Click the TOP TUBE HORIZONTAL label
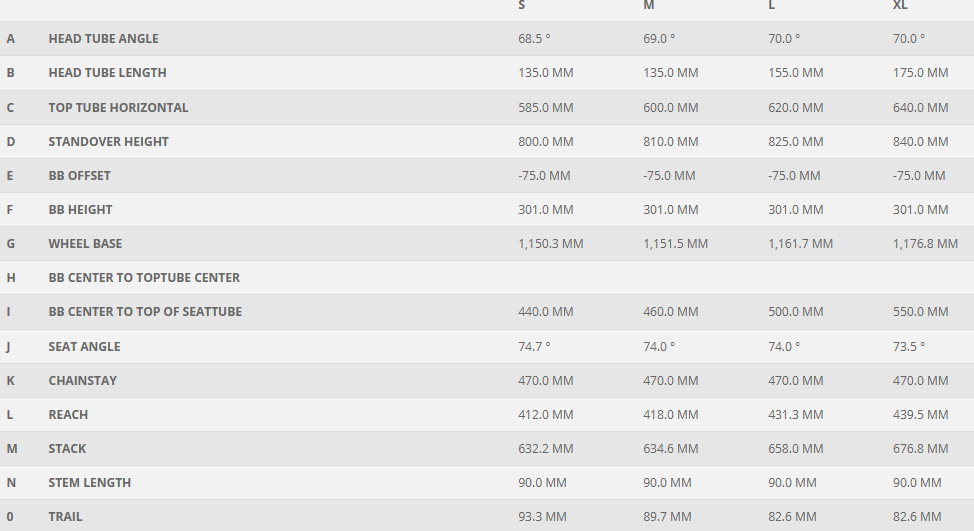 118,107
